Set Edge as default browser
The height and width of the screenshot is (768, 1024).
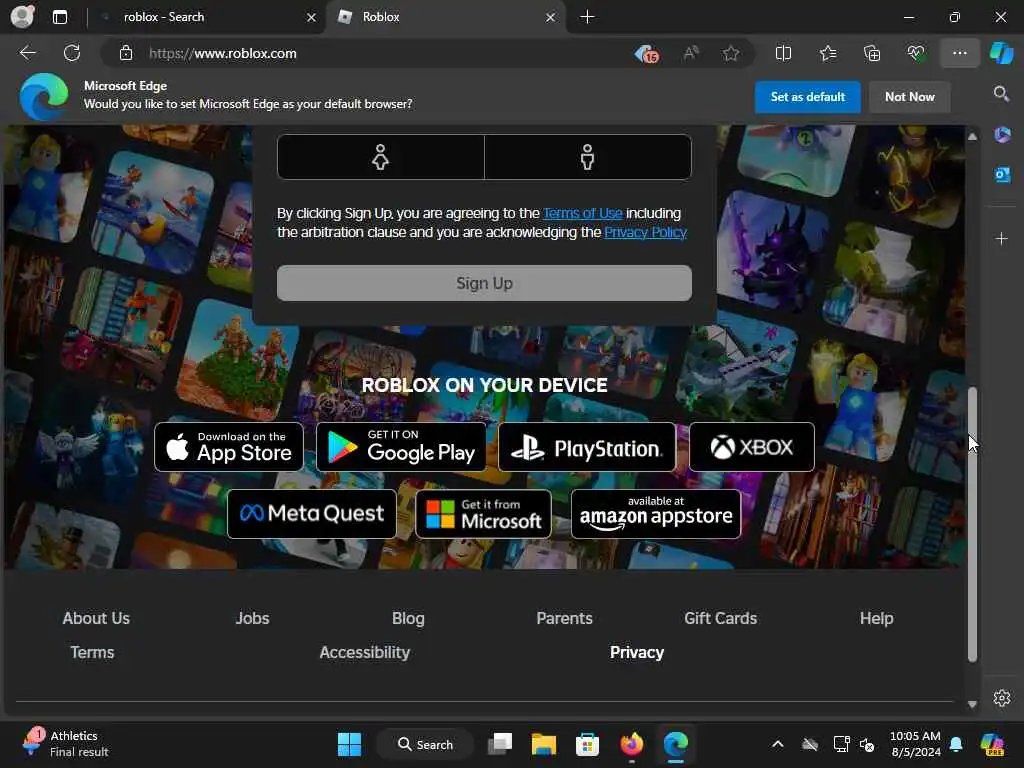(807, 97)
